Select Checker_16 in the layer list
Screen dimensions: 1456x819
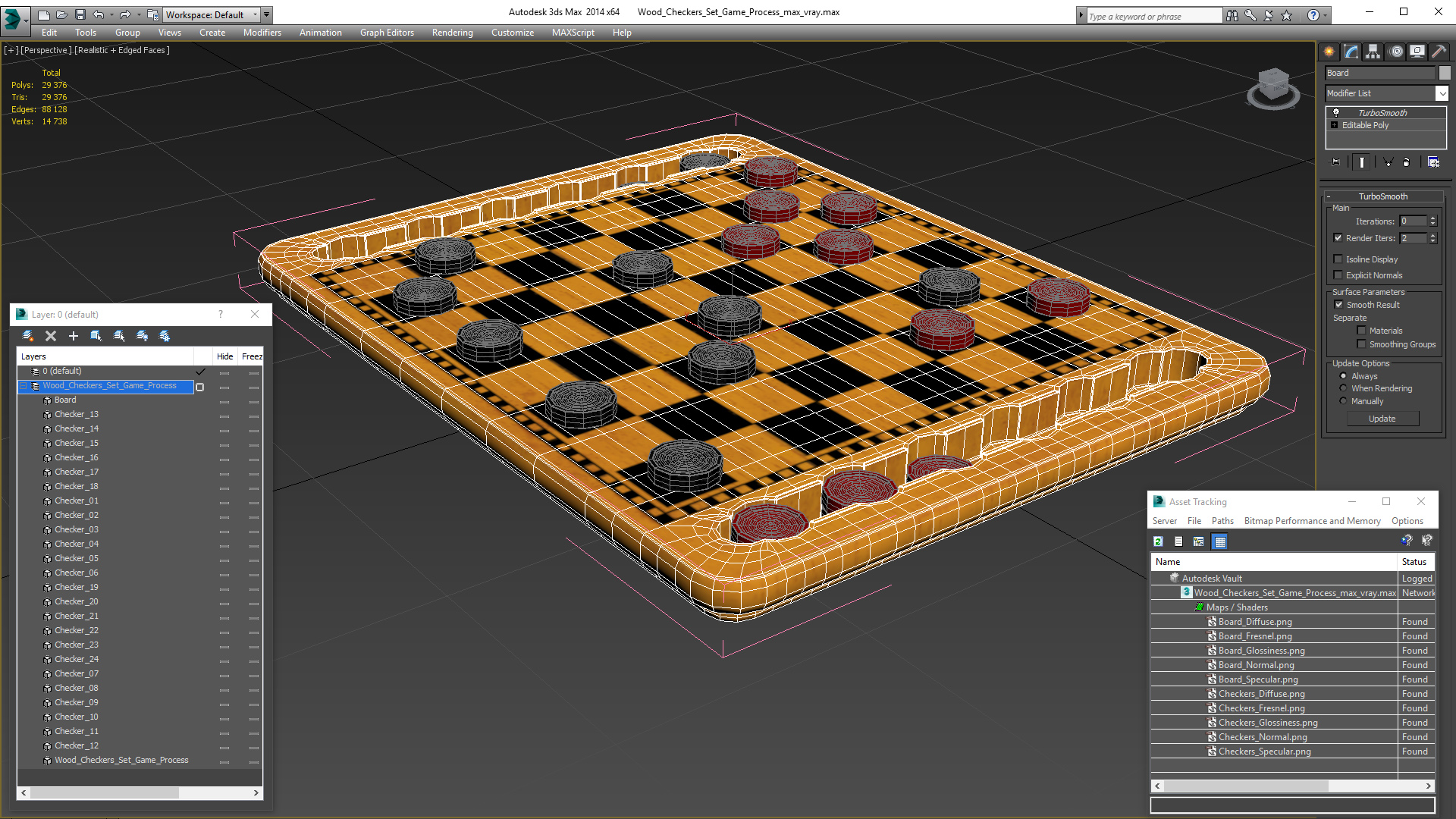tap(76, 457)
